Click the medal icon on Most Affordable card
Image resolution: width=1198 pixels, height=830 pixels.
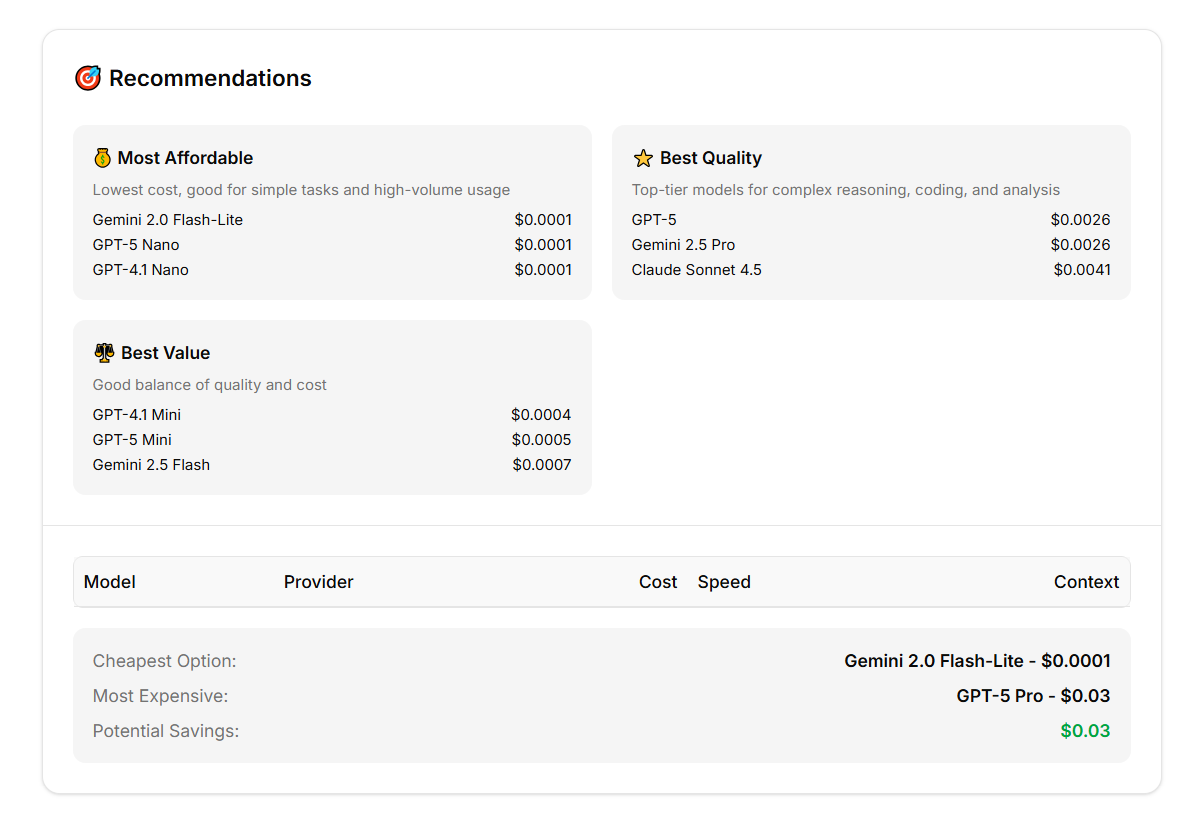(102, 157)
